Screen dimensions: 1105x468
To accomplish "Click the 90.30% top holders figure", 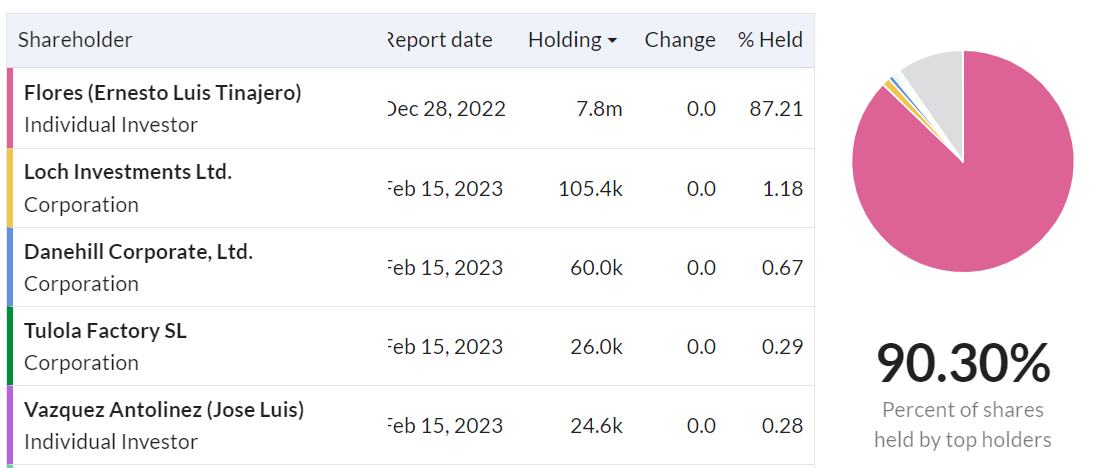I will coord(963,364).
